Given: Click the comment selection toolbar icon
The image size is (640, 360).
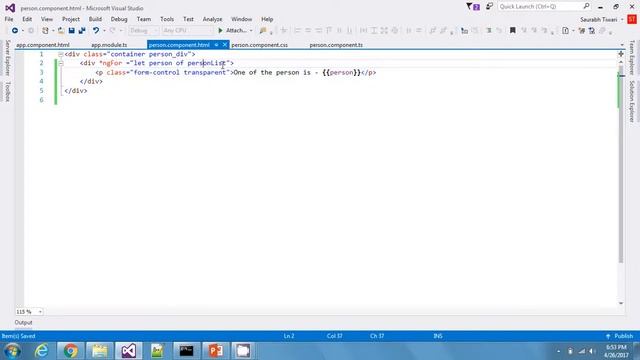Looking at the screenshot, I should pos(489,31).
